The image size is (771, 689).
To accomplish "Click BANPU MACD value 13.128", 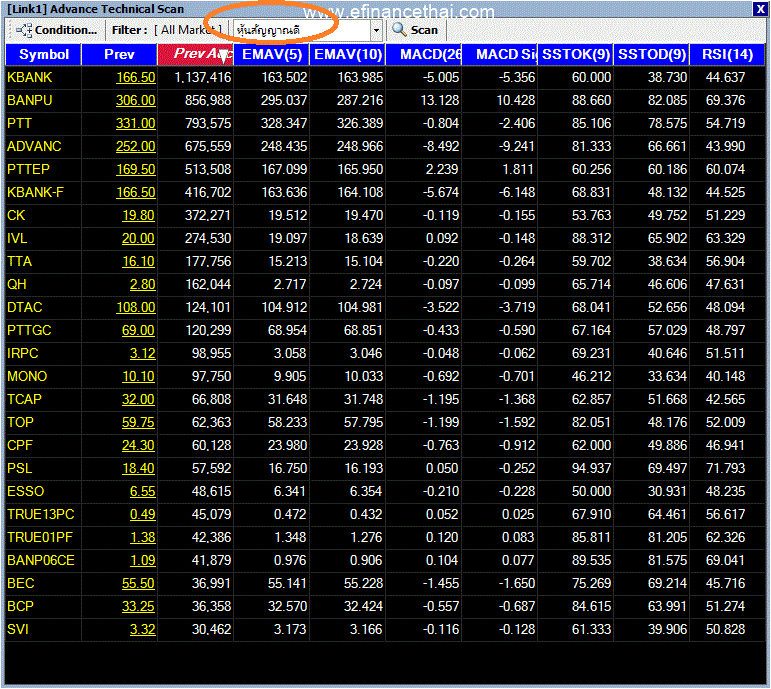I will [x=440, y=100].
